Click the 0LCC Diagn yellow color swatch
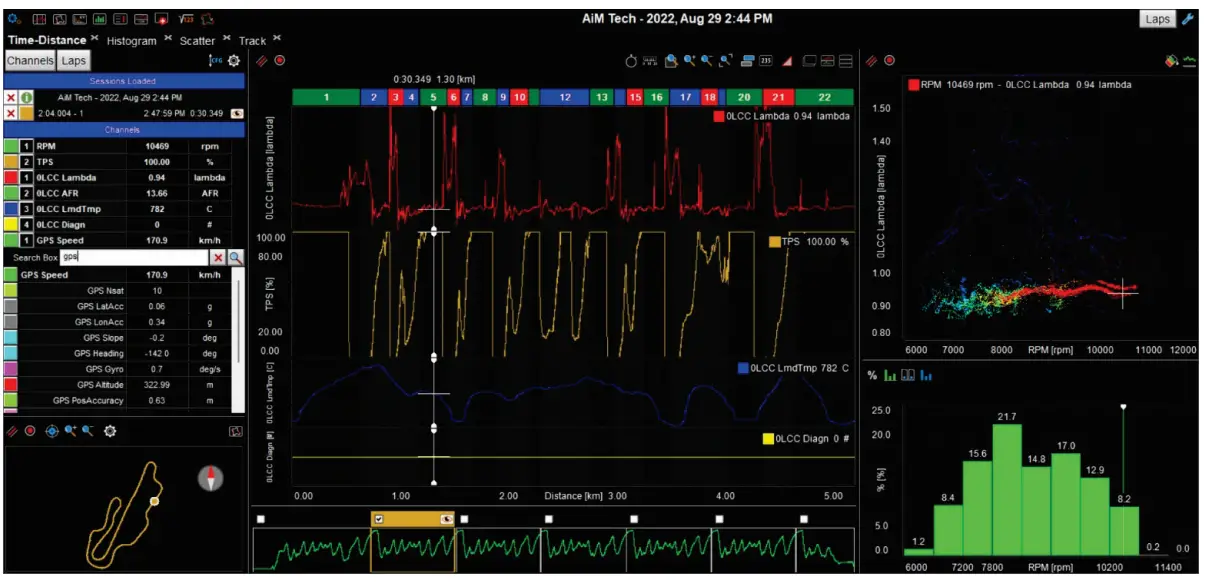Screen dimensions: 1205x582 click(11, 225)
